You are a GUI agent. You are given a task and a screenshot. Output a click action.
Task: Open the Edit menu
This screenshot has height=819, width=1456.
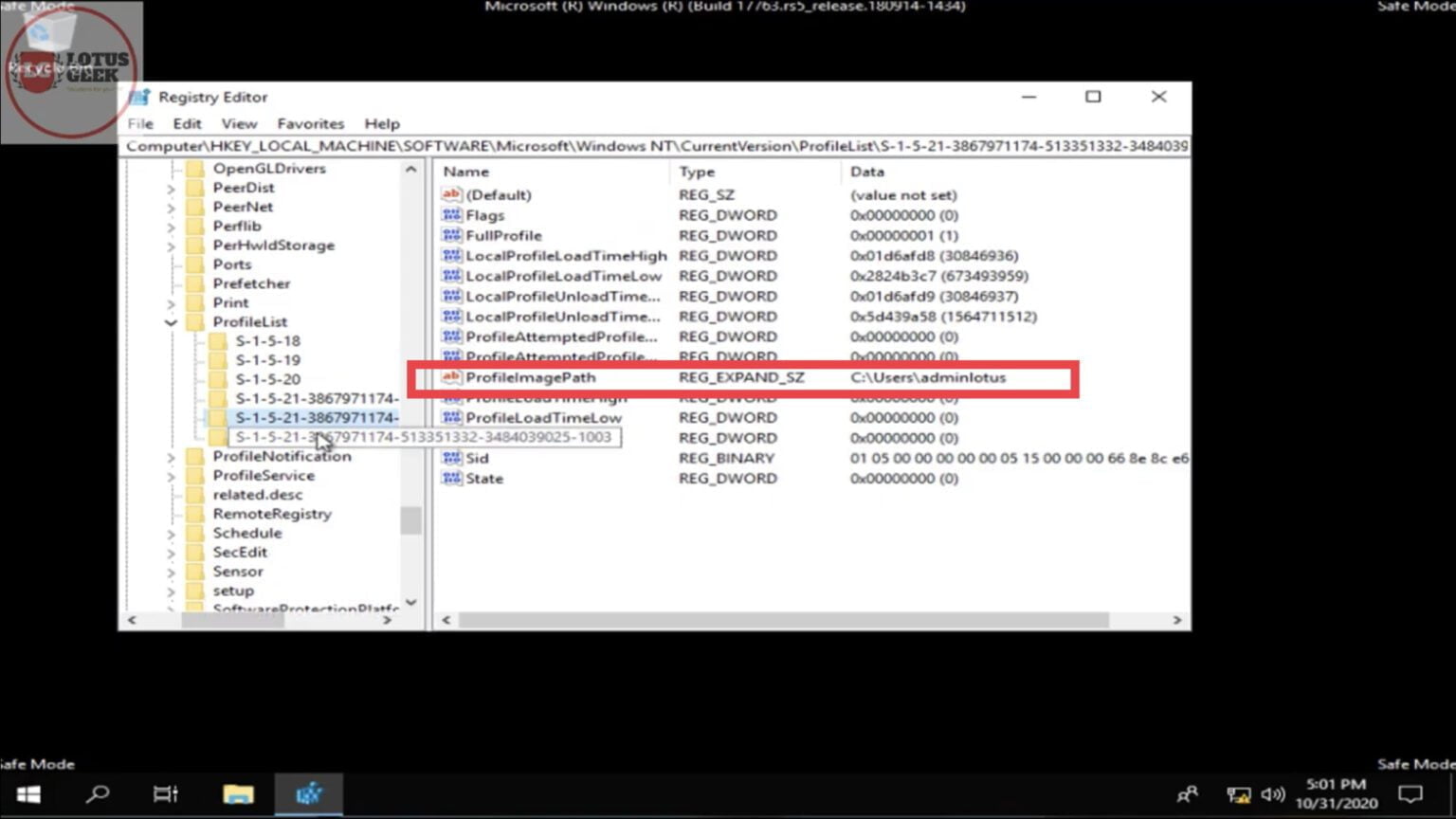click(x=187, y=123)
